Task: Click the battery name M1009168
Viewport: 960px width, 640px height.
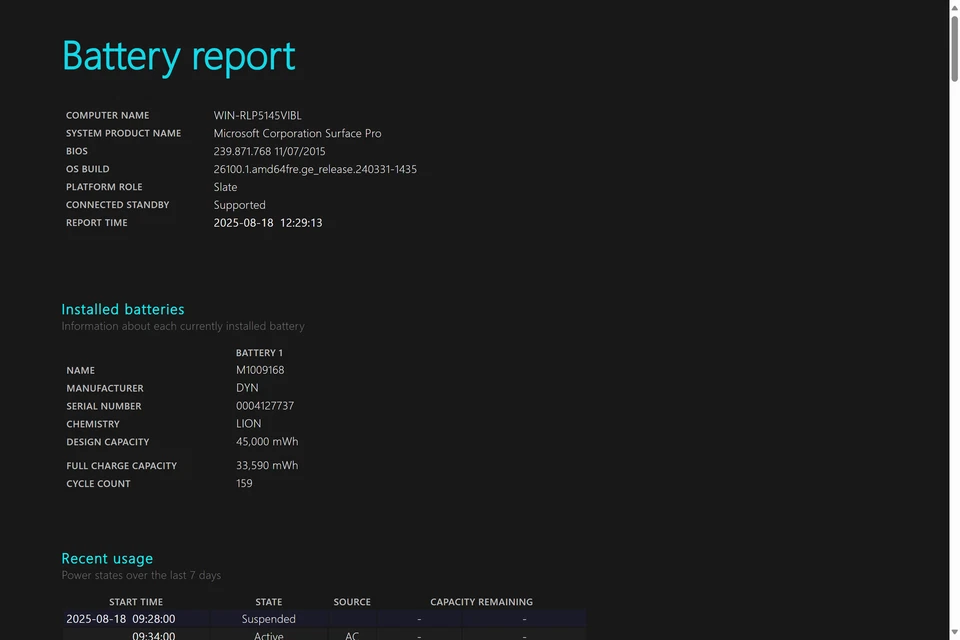Action: click(x=260, y=370)
